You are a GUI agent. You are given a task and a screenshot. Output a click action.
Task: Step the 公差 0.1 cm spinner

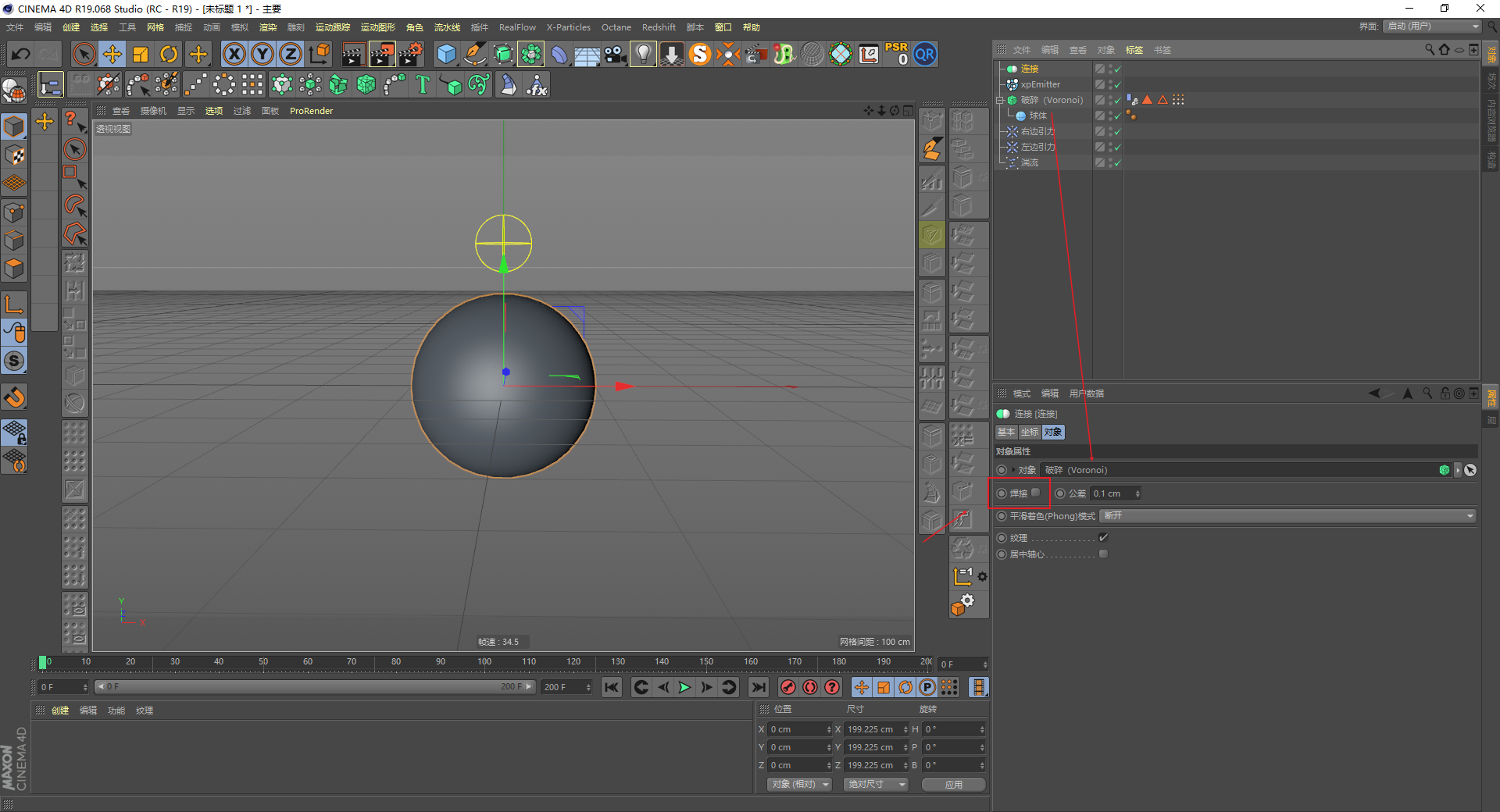(x=1137, y=493)
